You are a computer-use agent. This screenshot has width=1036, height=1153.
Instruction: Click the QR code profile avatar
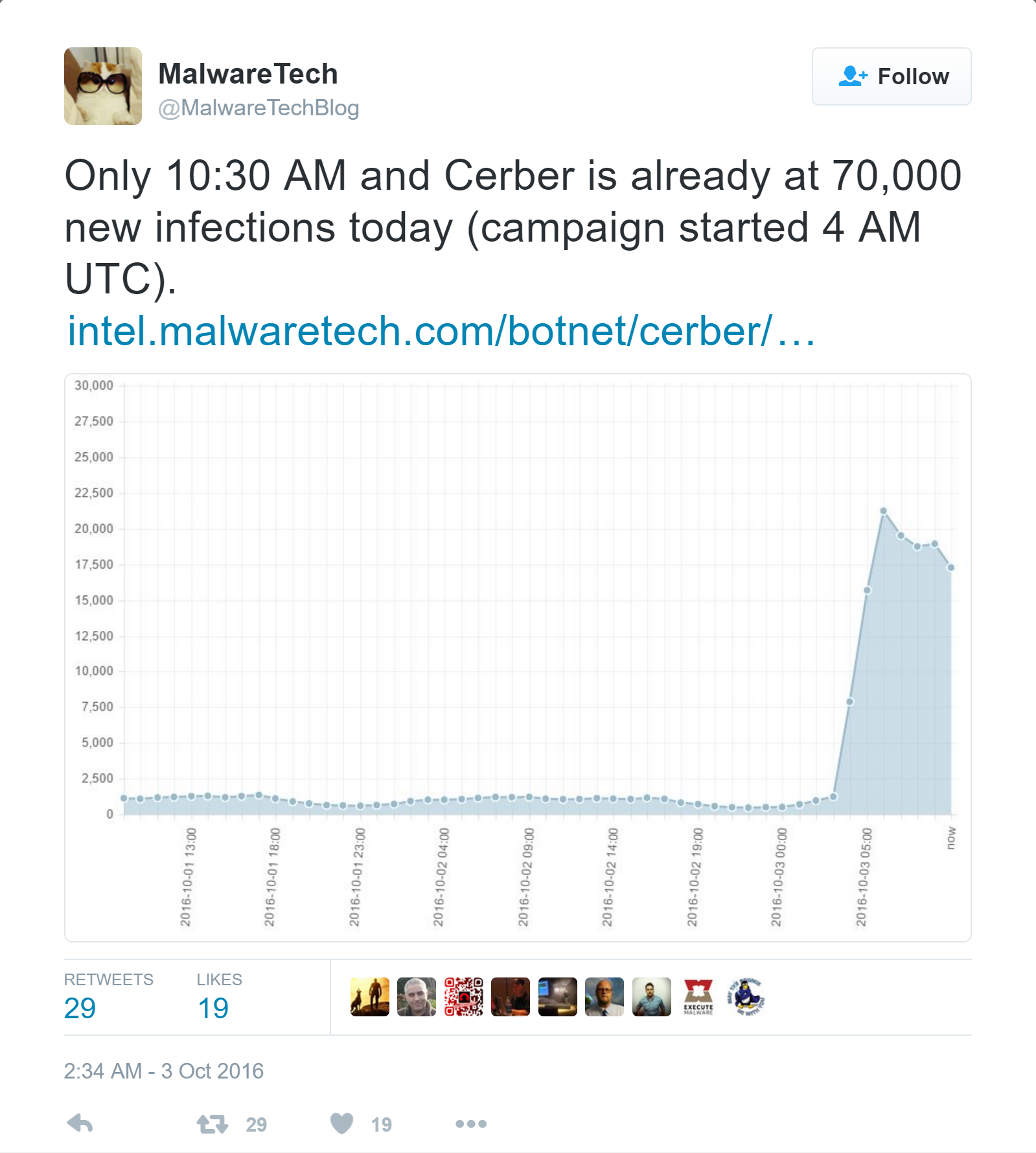pos(464,998)
